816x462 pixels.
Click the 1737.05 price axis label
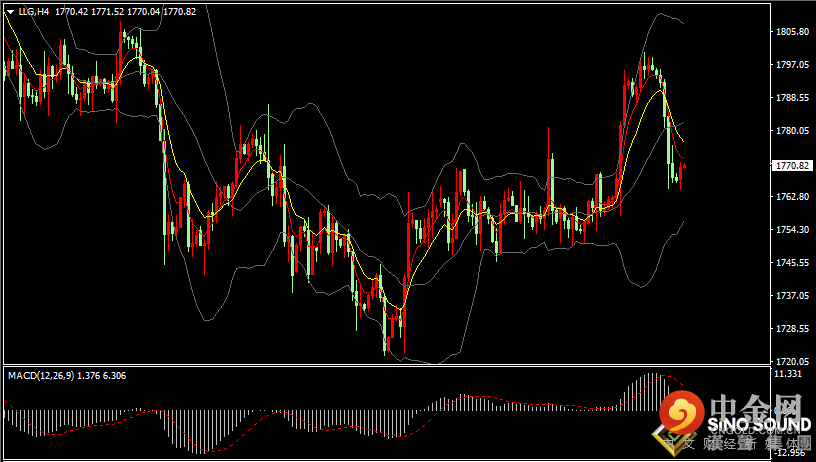(792, 296)
